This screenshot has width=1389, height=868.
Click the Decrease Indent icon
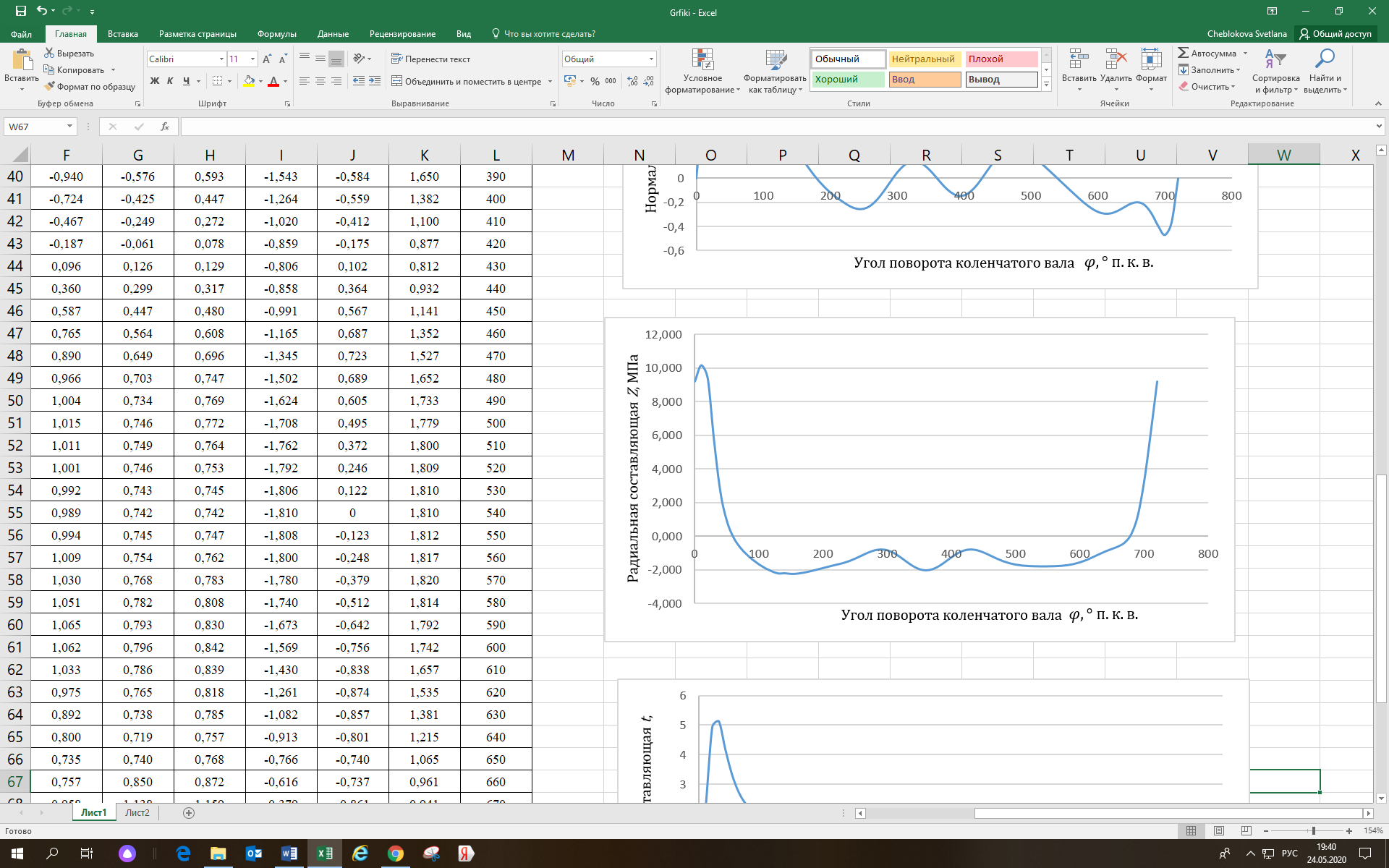(x=359, y=81)
